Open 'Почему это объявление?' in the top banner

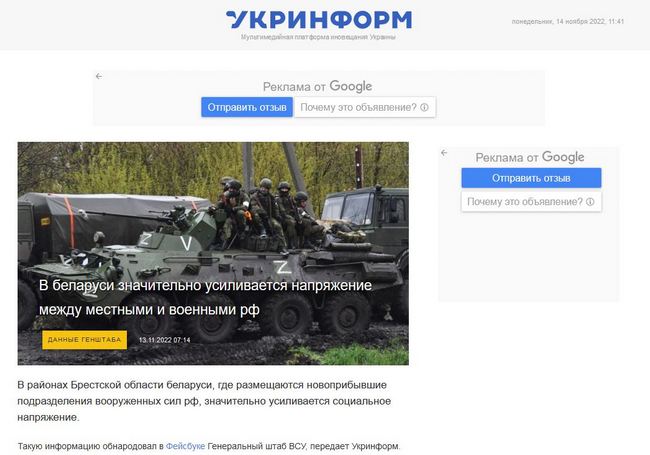(x=365, y=107)
